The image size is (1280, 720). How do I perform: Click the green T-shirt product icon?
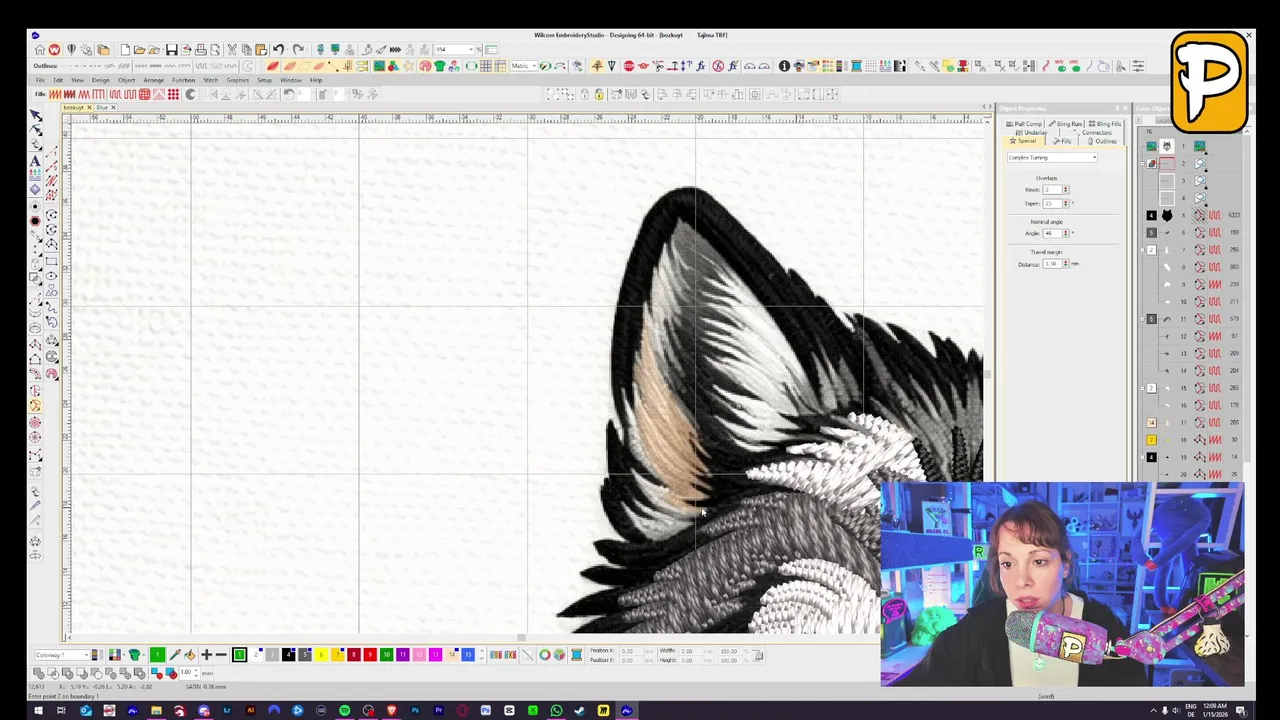[x=439, y=66]
